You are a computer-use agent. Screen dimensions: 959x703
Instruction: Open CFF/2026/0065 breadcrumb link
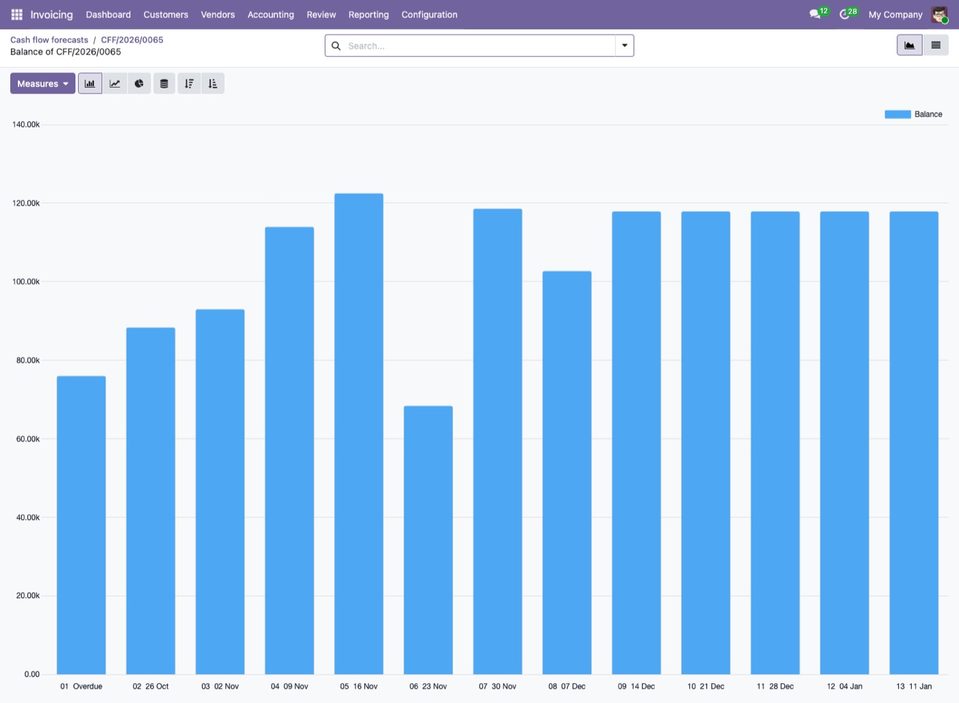[x=132, y=40]
